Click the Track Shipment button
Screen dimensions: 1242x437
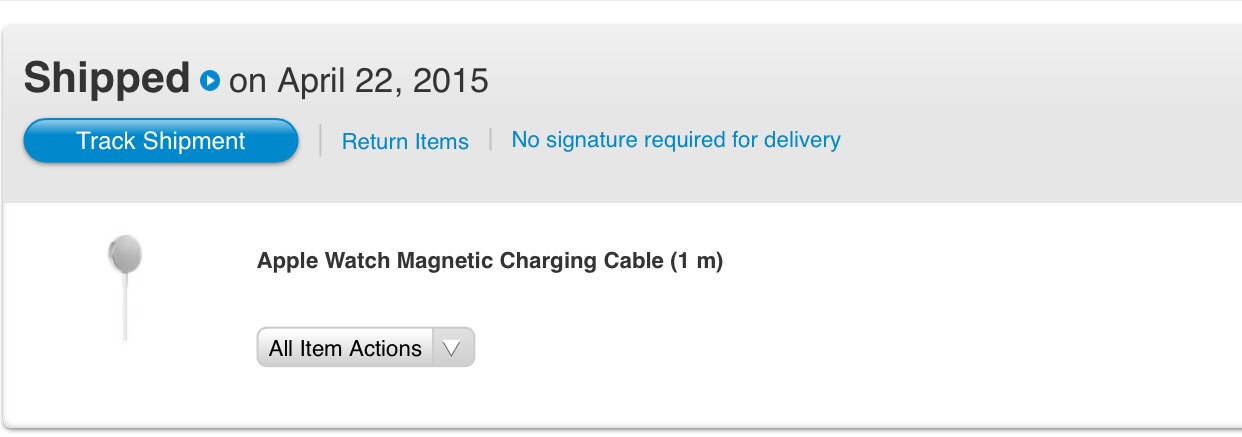point(161,141)
